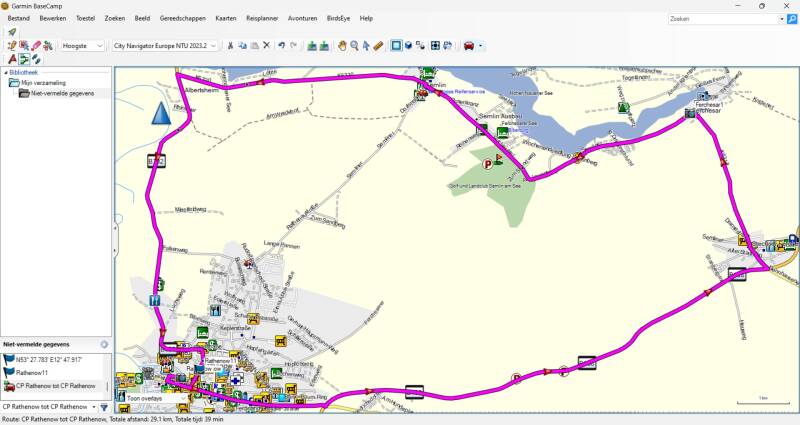Image resolution: width=800 pixels, height=425 pixels.
Task: Click the undo arrow icon
Action: 281,45
